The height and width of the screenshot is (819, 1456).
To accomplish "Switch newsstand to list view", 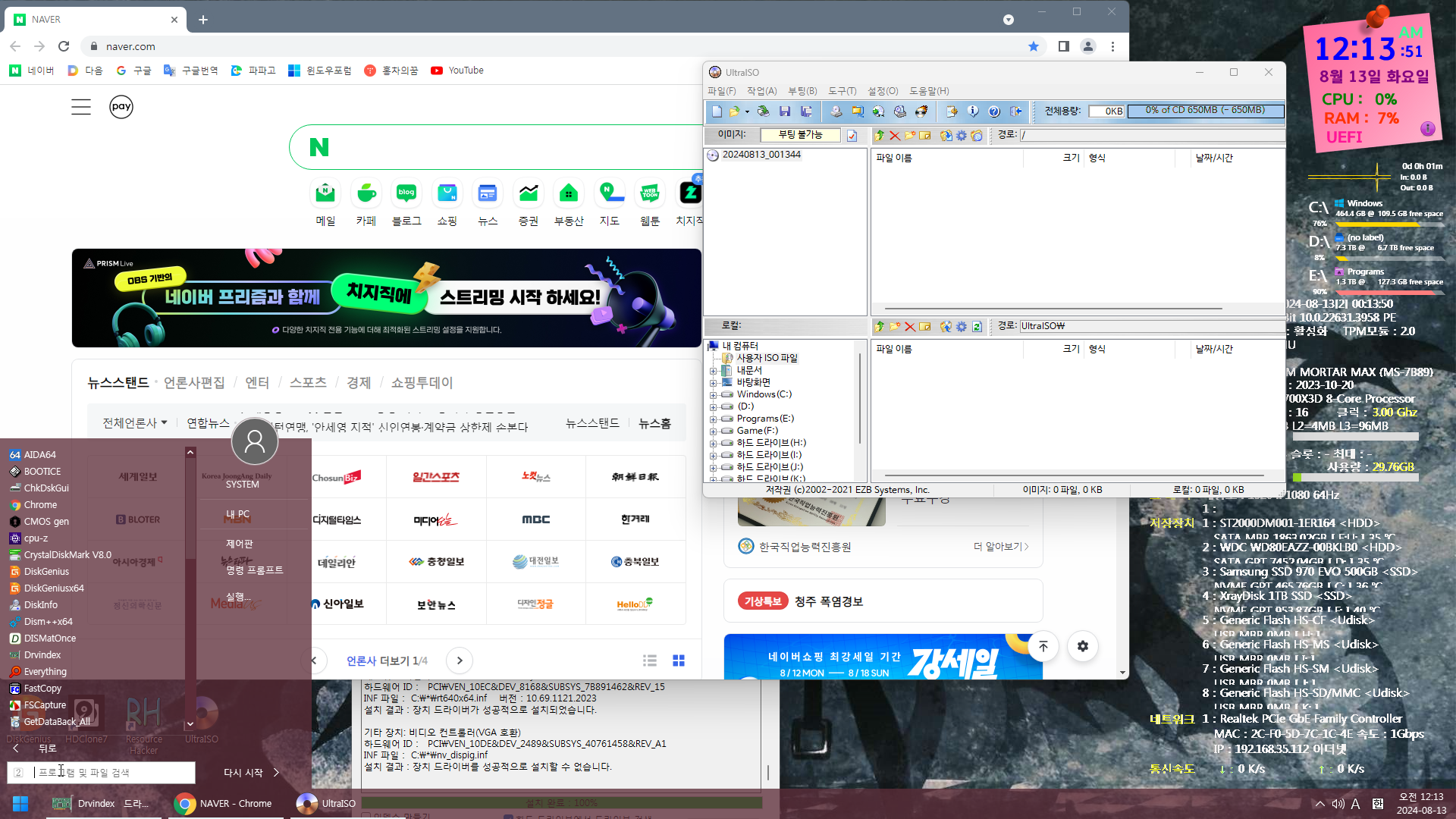I will coord(650,661).
